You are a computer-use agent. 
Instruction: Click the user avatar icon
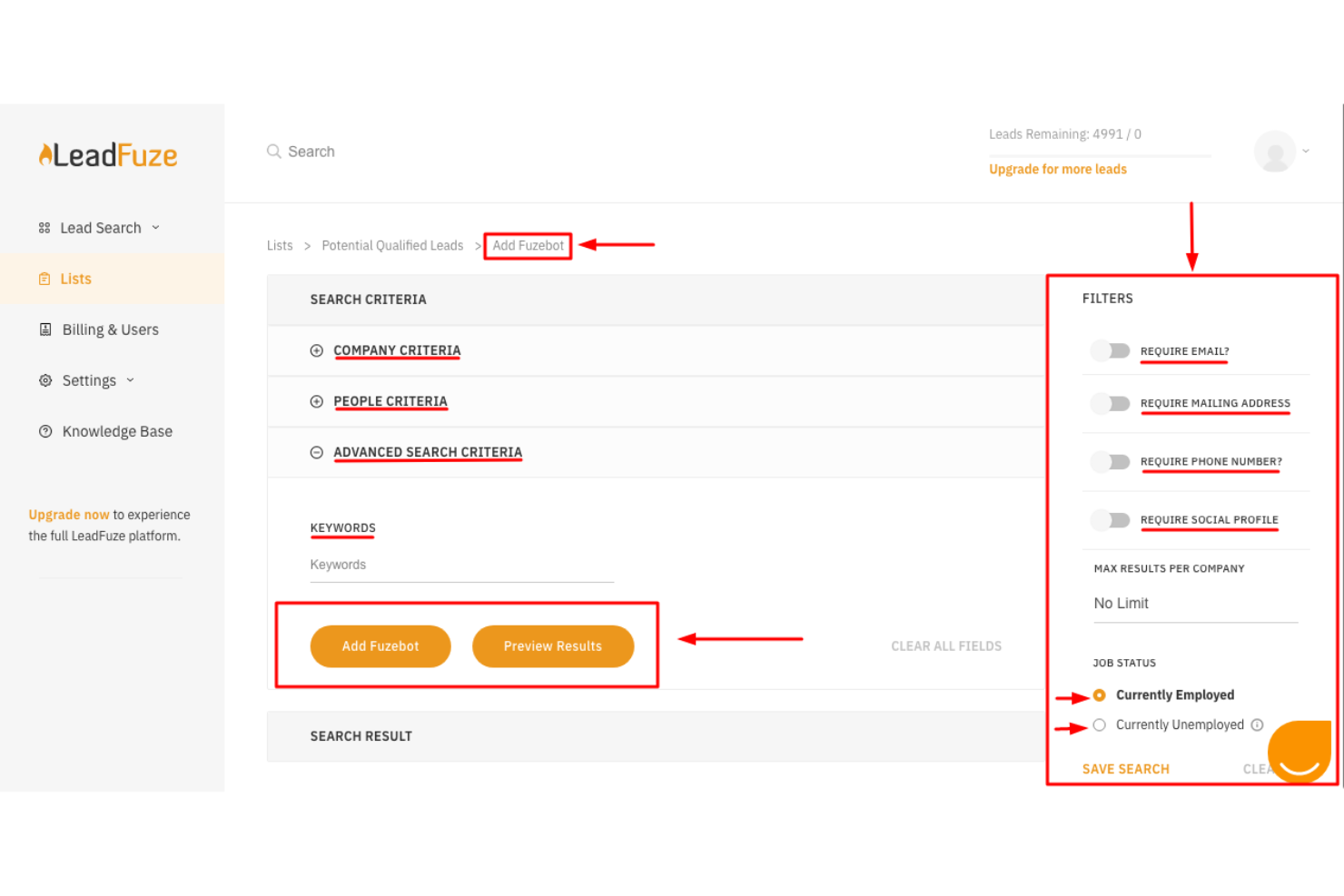tap(1275, 152)
